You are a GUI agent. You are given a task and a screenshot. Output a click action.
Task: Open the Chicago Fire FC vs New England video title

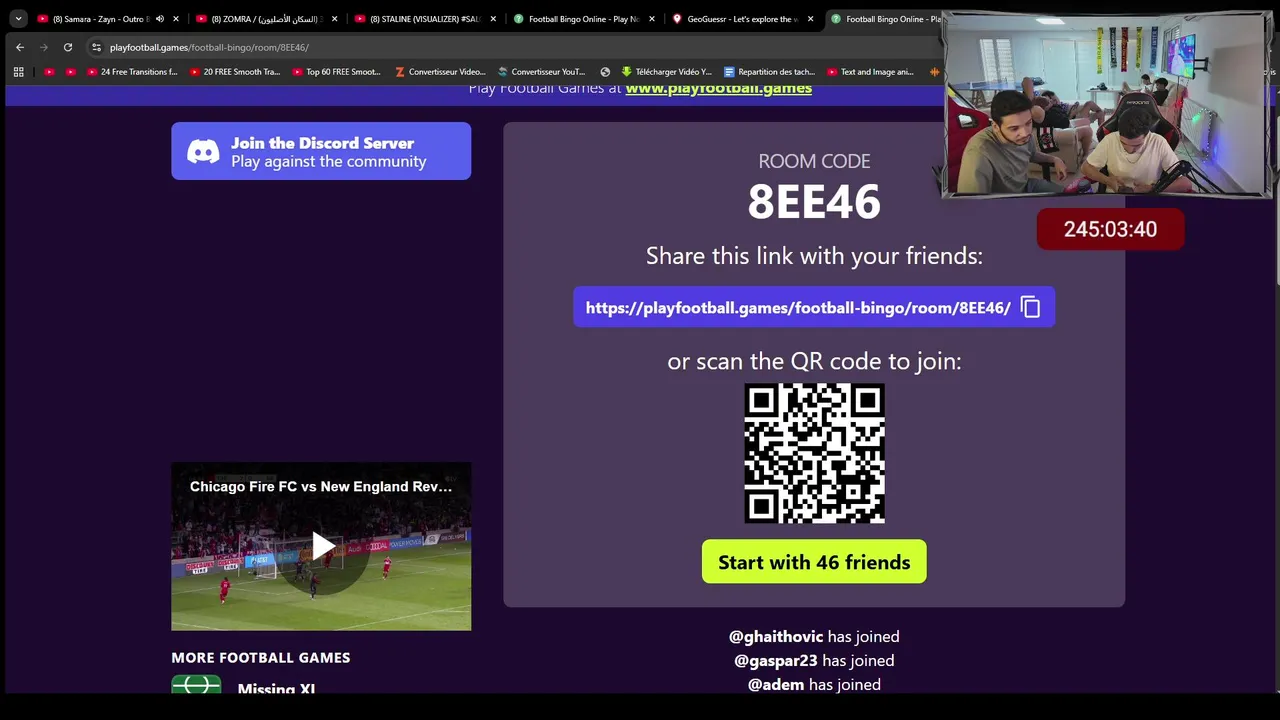[321, 487]
